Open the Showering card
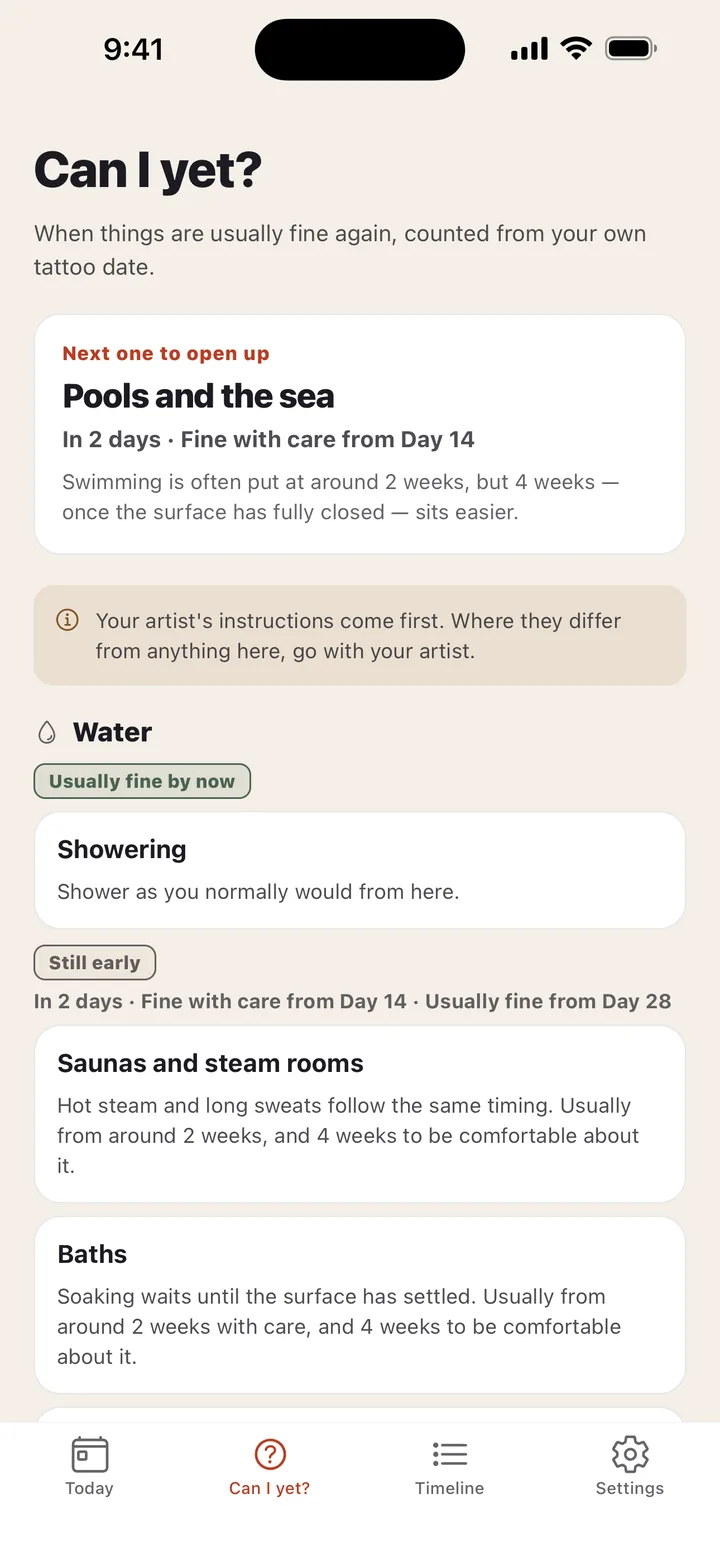The image size is (720, 1561). coord(360,870)
